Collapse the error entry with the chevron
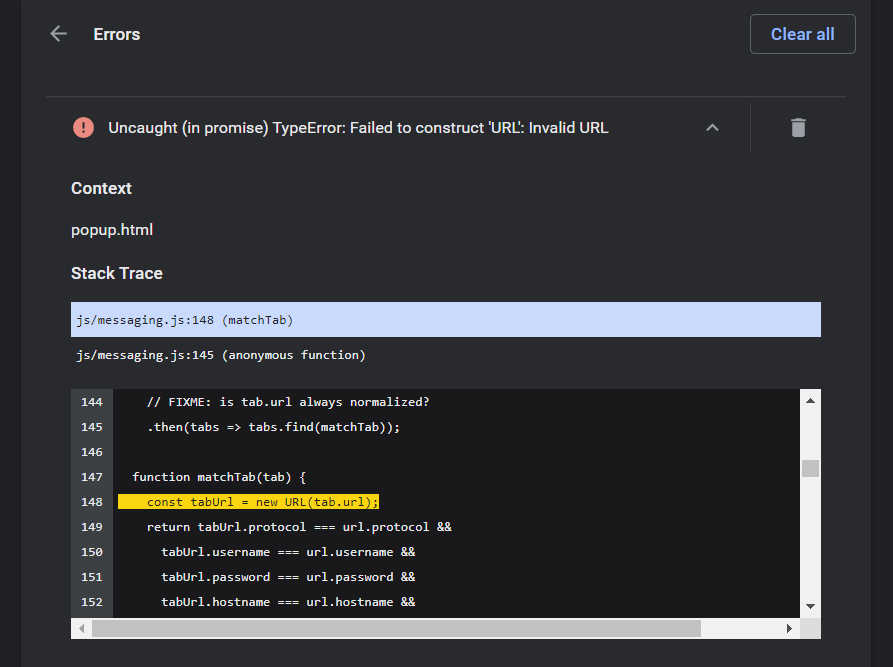The width and height of the screenshot is (893, 667). point(712,127)
